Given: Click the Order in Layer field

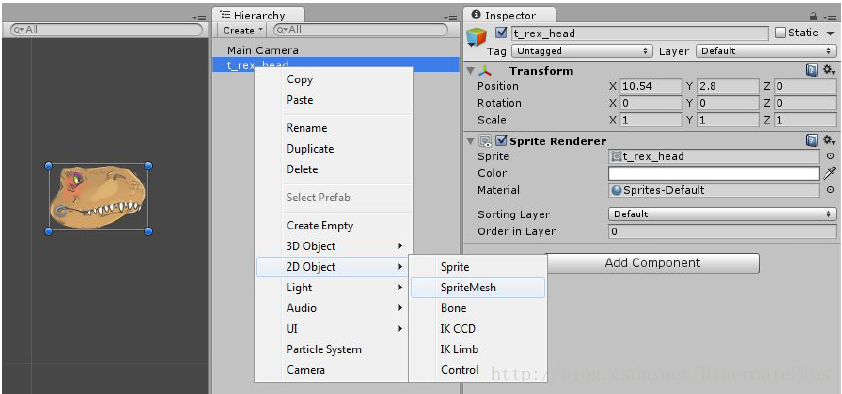Looking at the screenshot, I should tap(722, 231).
